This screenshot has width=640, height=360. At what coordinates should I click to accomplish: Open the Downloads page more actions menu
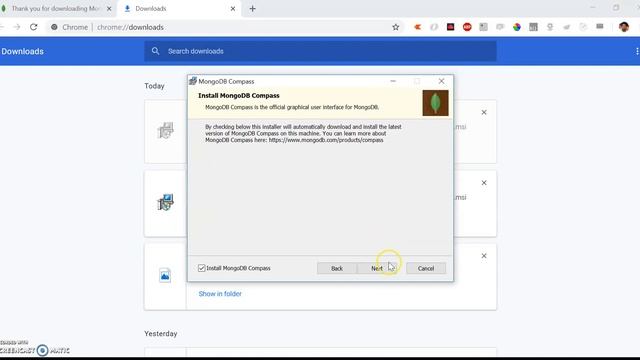637,51
